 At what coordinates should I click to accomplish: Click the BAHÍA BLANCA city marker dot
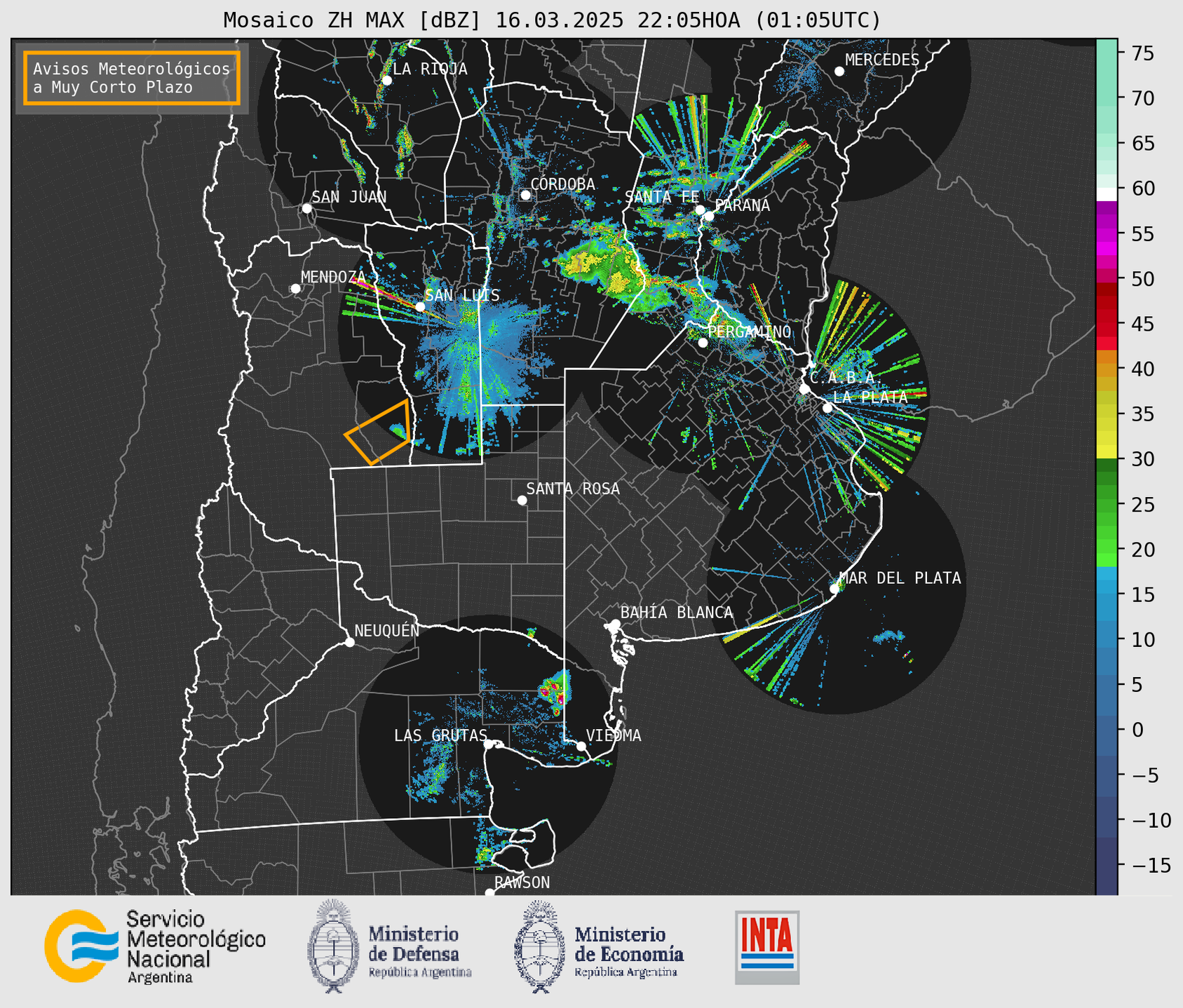click(615, 624)
